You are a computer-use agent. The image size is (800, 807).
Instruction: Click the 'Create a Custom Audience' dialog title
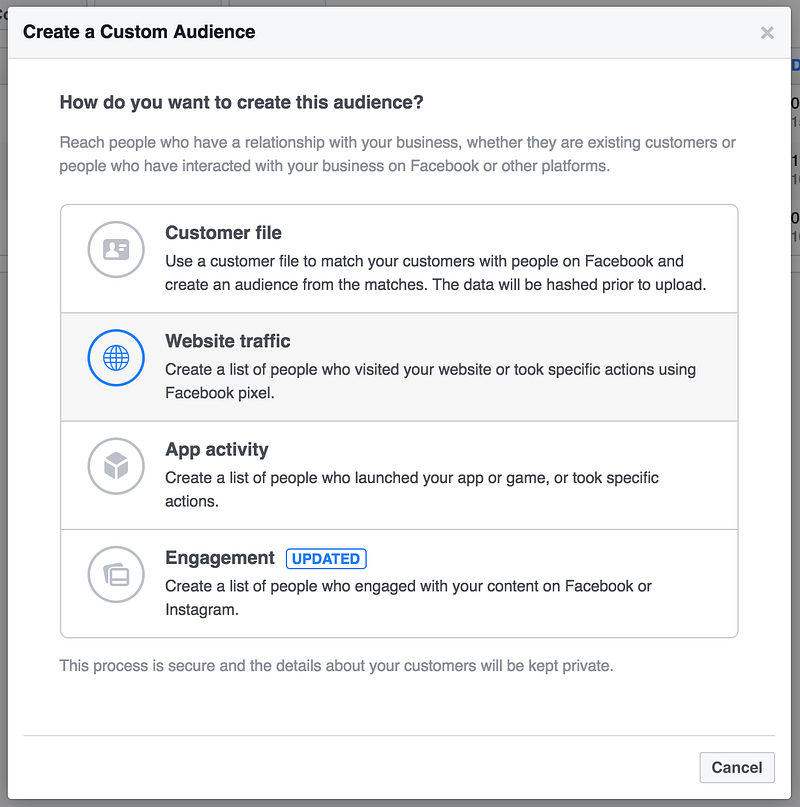(139, 32)
